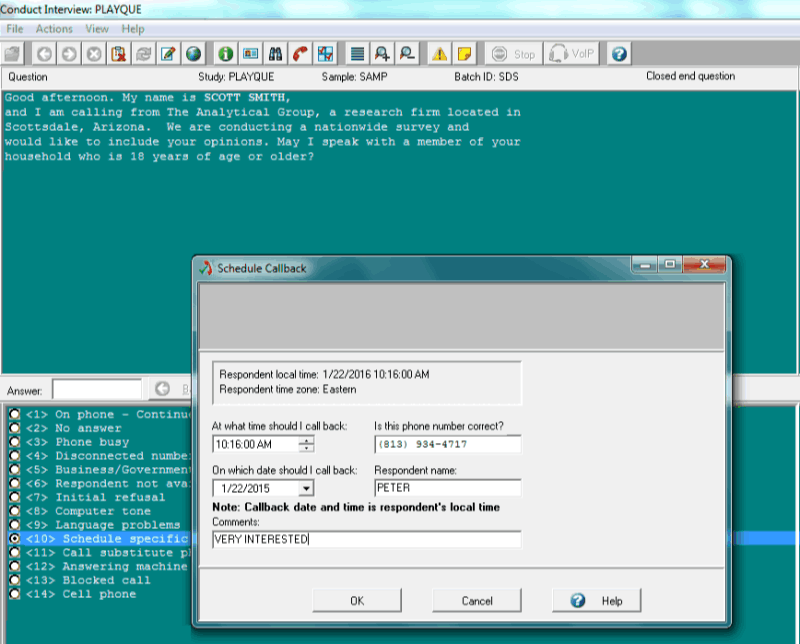Click the Answer input field
800x644 pixels.
97,390
